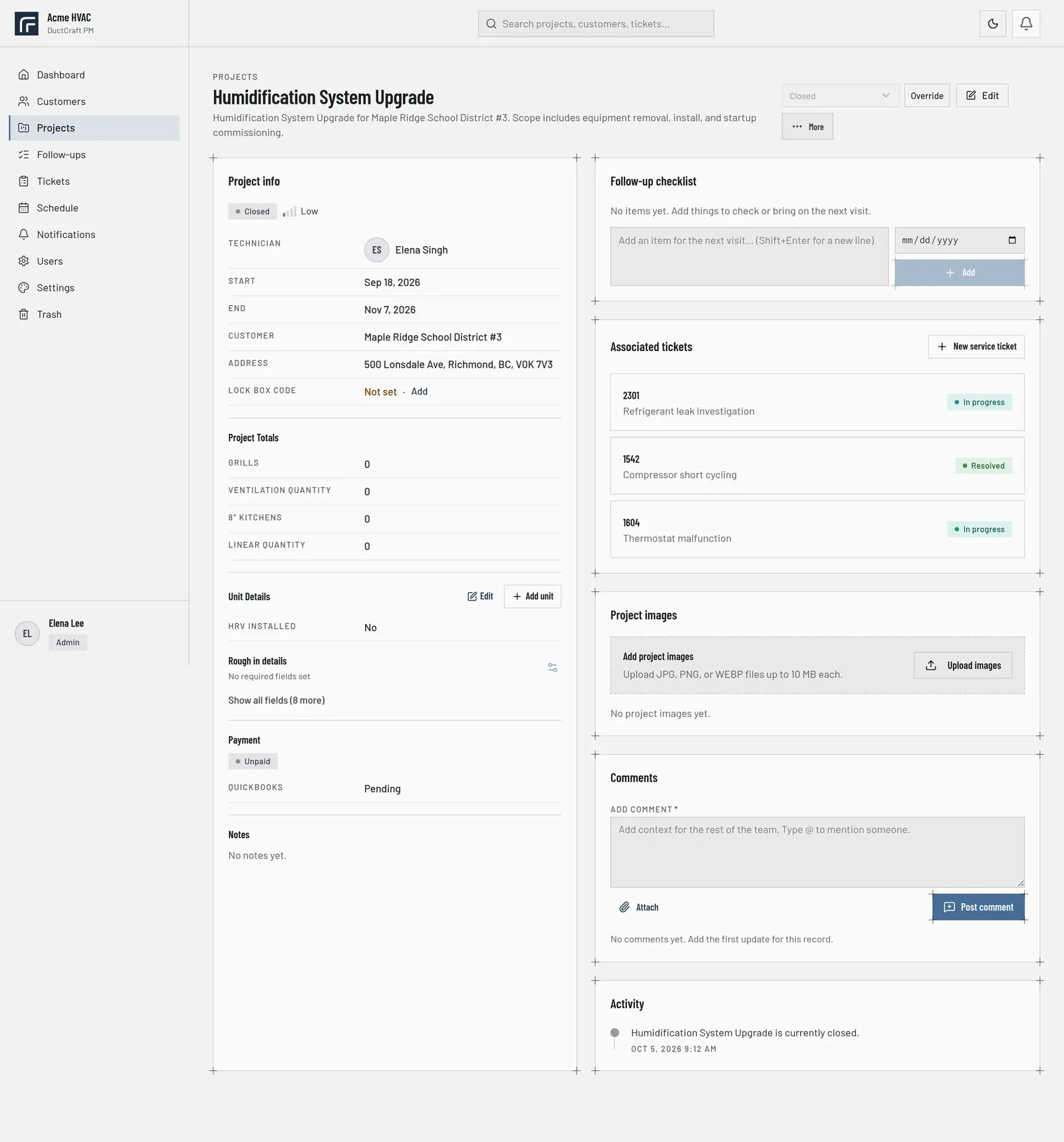Click the paperclip Attach icon
The width and height of the screenshot is (1064, 1142).
tap(624, 907)
